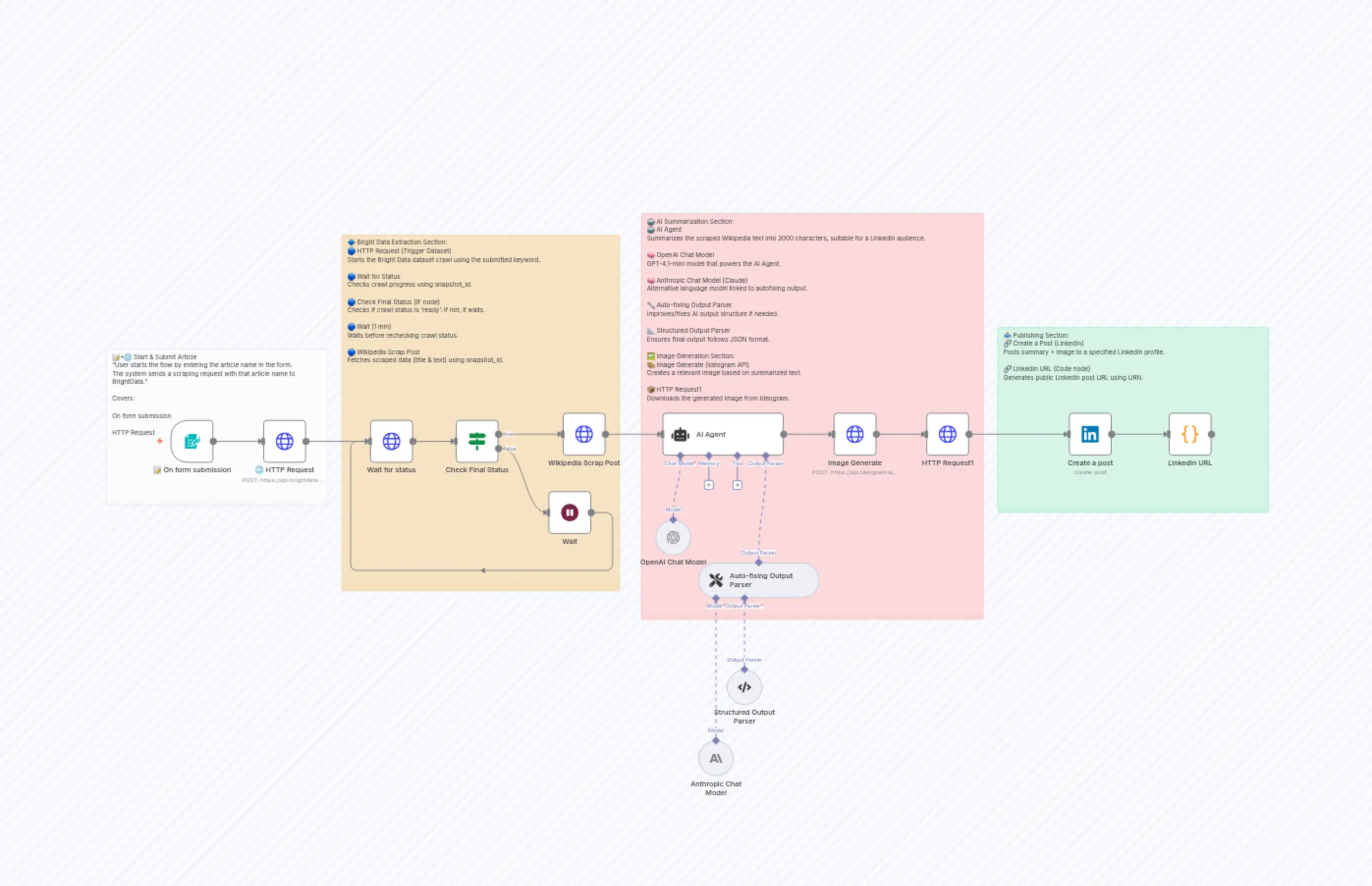Open the AI Agent node
Viewport: 1372px width, 886px height.
point(722,434)
